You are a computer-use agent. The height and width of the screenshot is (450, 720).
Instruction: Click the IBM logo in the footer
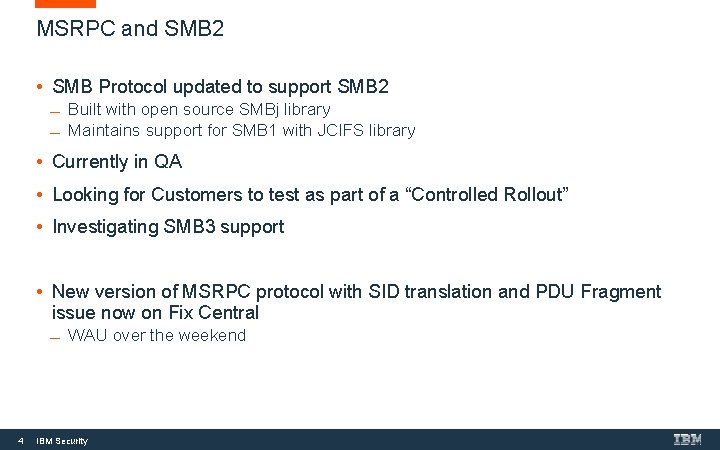click(687, 439)
